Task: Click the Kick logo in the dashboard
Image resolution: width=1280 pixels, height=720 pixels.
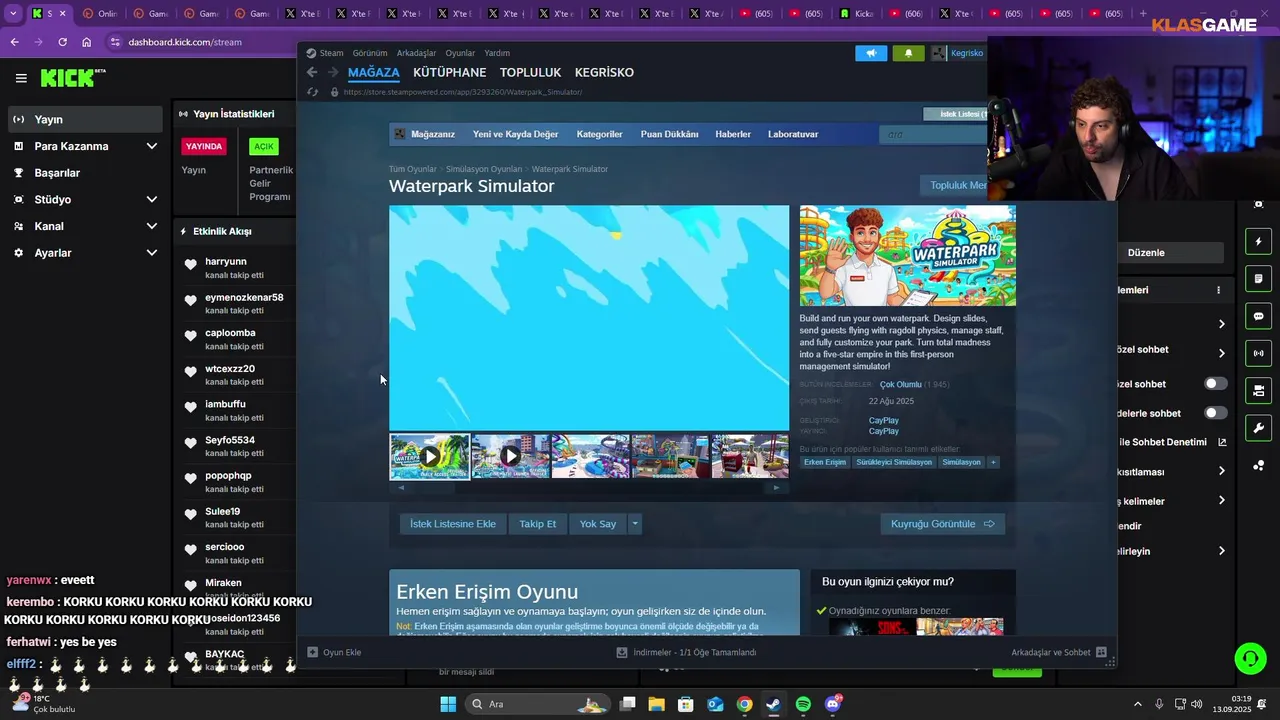Action: [x=72, y=78]
